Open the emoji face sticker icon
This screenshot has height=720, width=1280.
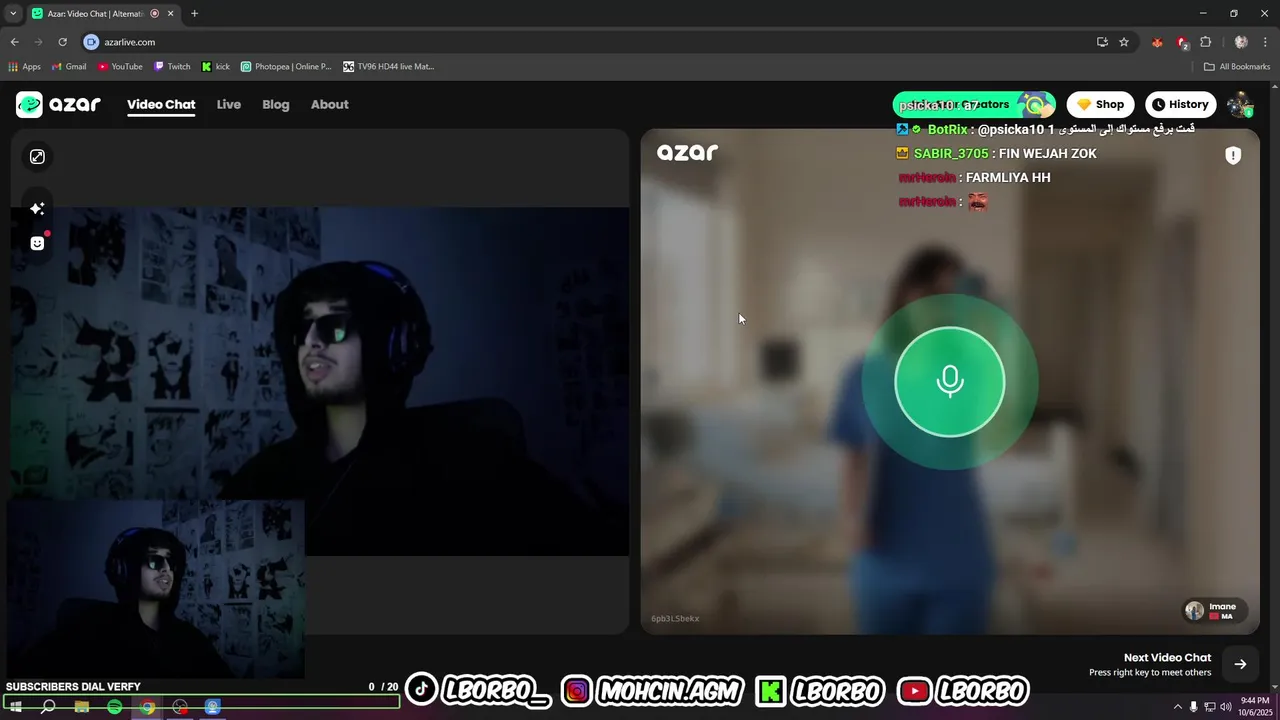[37, 243]
